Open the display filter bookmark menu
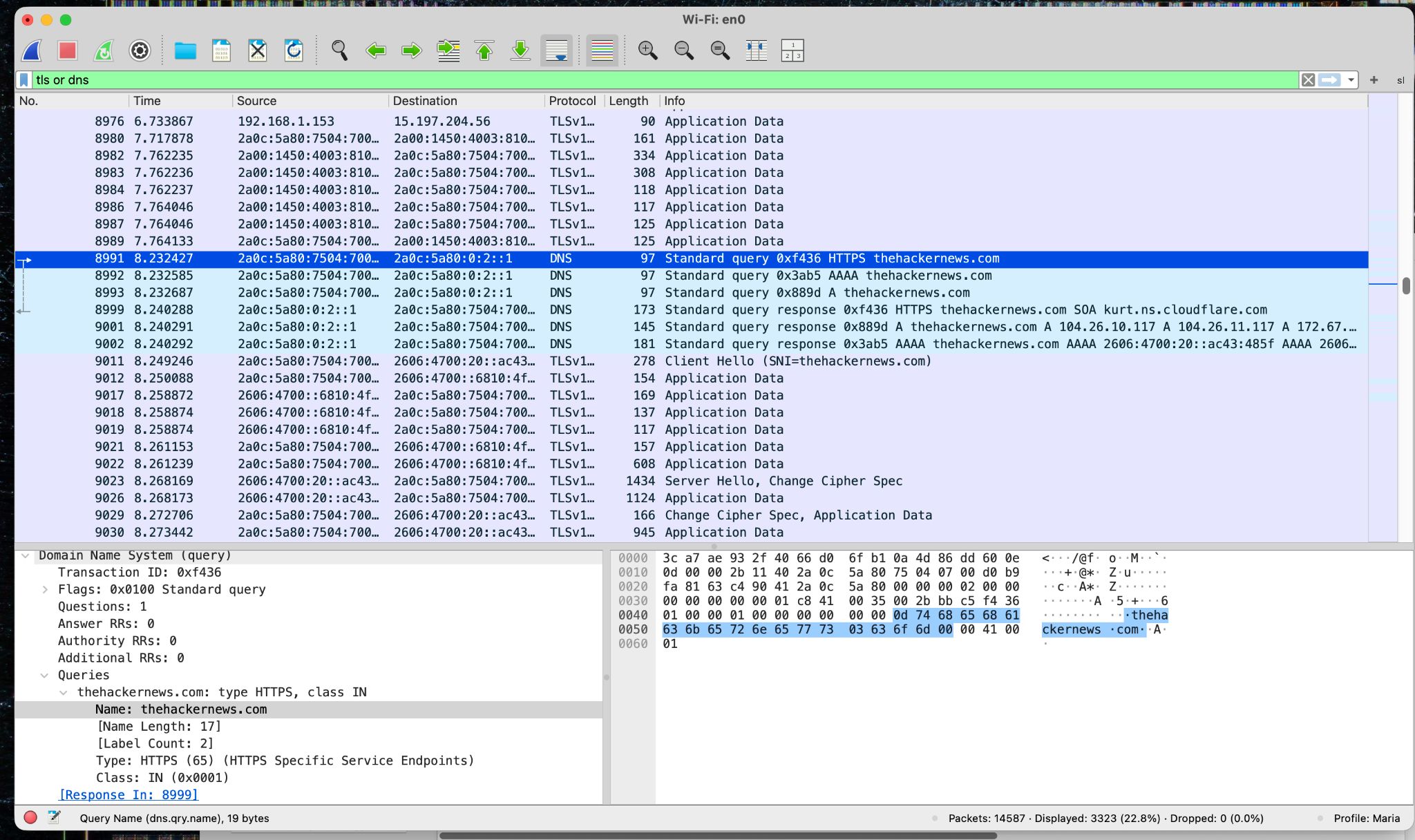Screen dimensions: 1415x840 point(24,80)
